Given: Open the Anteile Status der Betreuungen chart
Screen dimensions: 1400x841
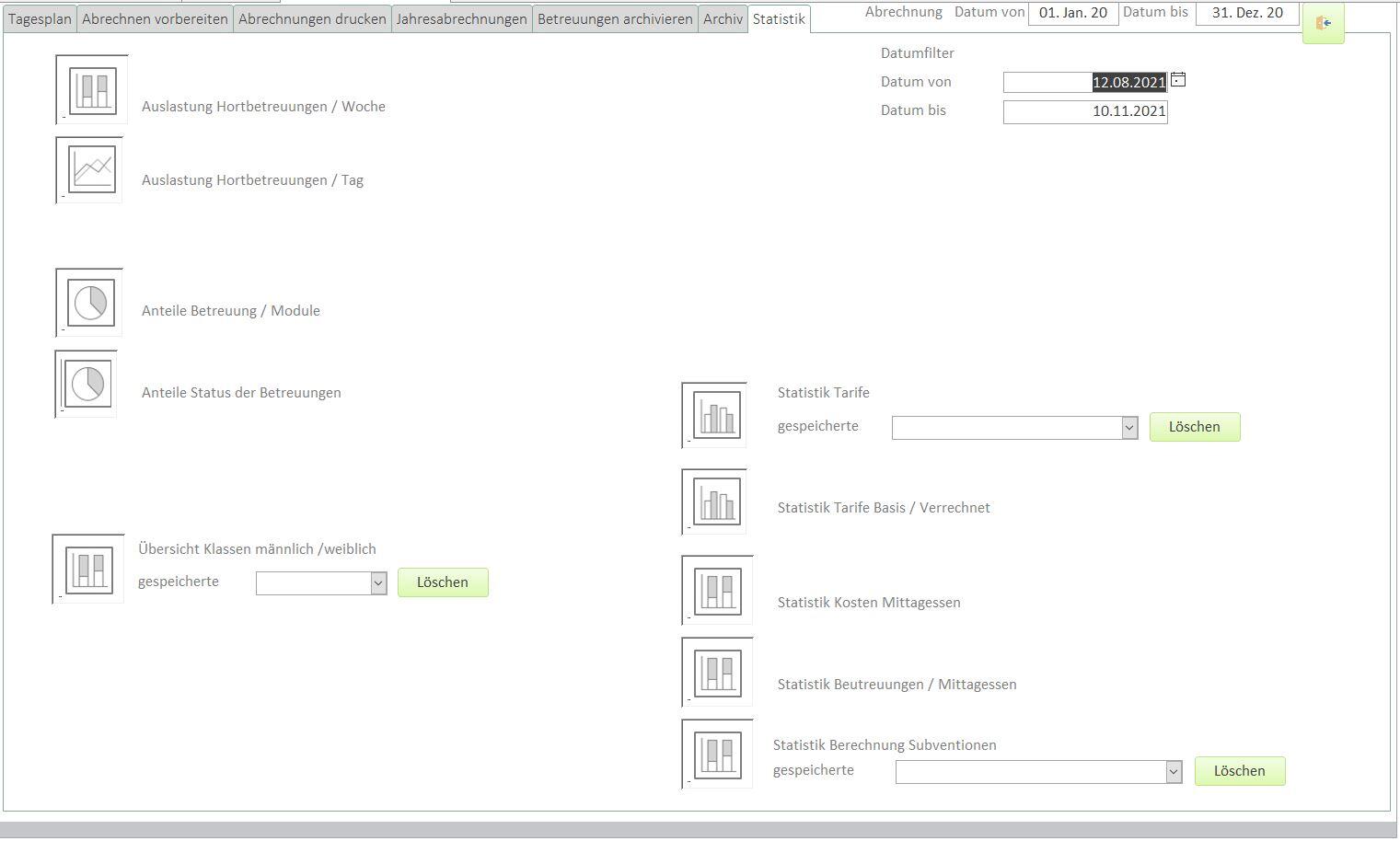Looking at the screenshot, I should [x=87, y=384].
